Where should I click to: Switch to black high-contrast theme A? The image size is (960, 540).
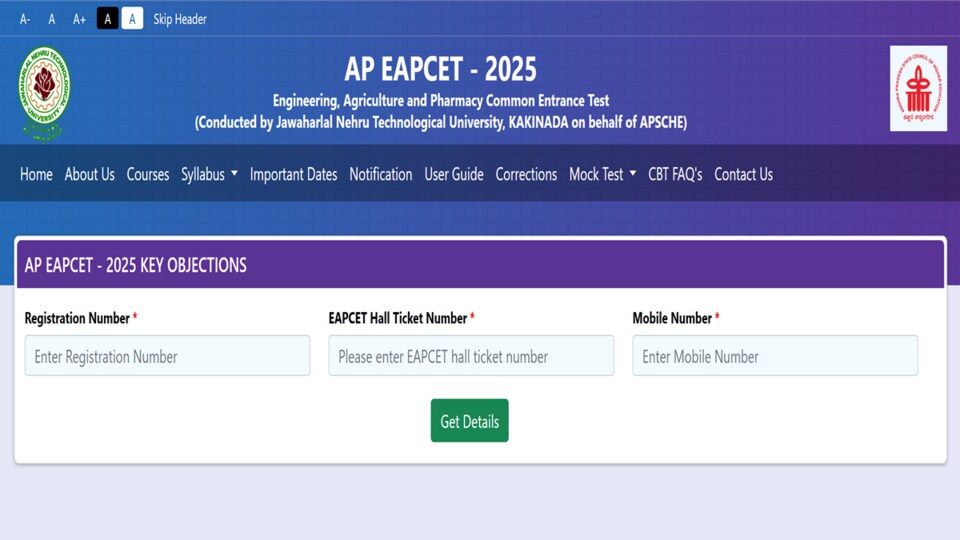coord(108,19)
